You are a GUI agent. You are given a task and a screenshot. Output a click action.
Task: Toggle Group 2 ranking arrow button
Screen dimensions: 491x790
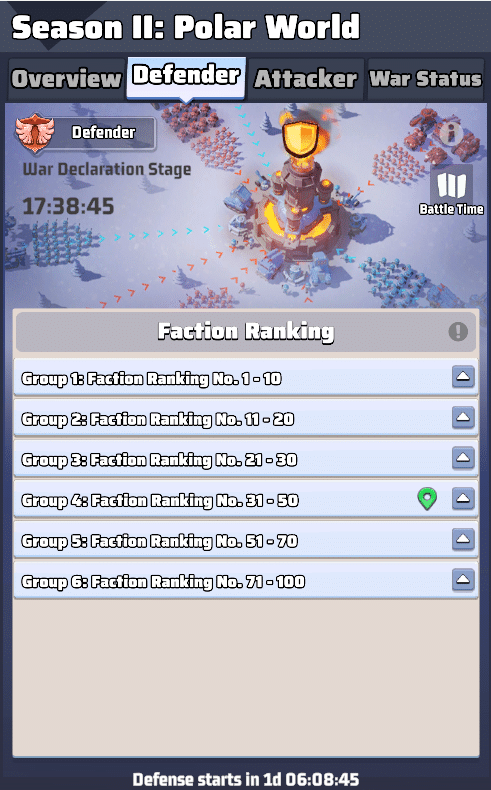click(463, 417)
